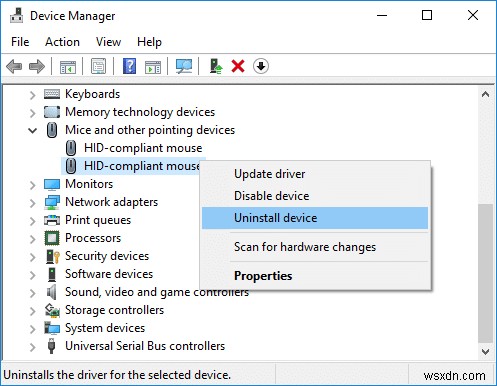Expand the Monitors category
497x386 pixels.
coord(32,185)
